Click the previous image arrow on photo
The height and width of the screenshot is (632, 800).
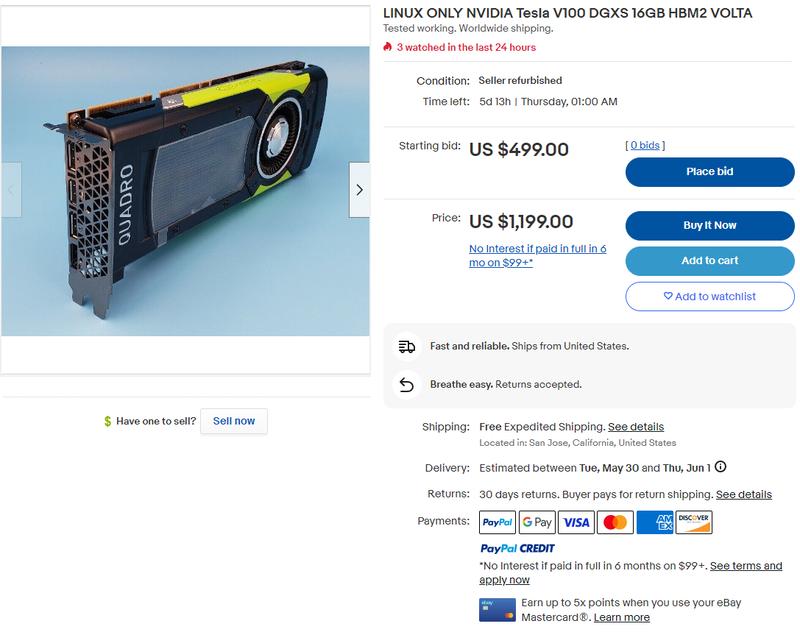11,190
